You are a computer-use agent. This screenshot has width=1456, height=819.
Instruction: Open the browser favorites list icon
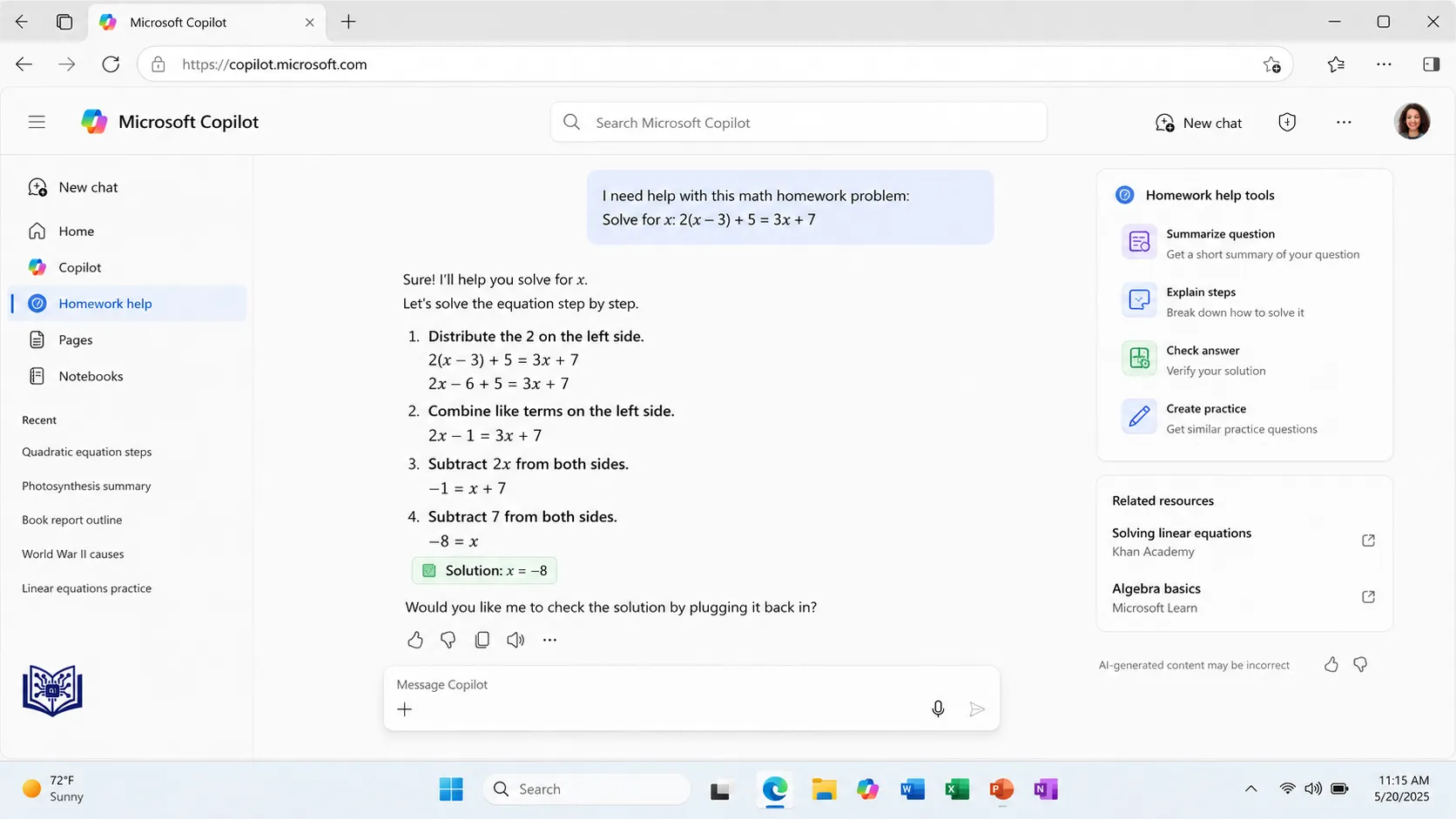click(x=1336, y=64)
